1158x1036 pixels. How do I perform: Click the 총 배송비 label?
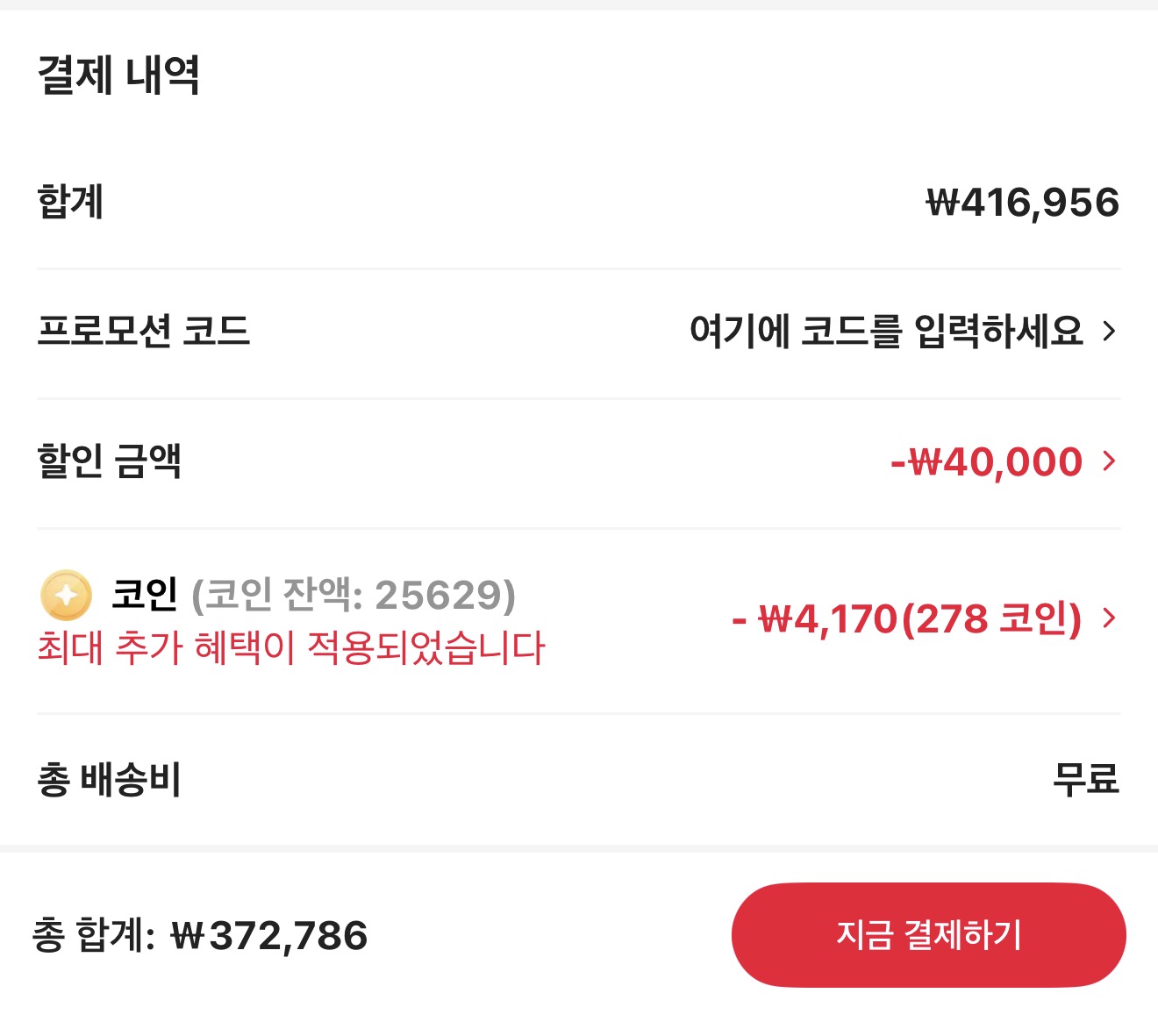point(109,779)
